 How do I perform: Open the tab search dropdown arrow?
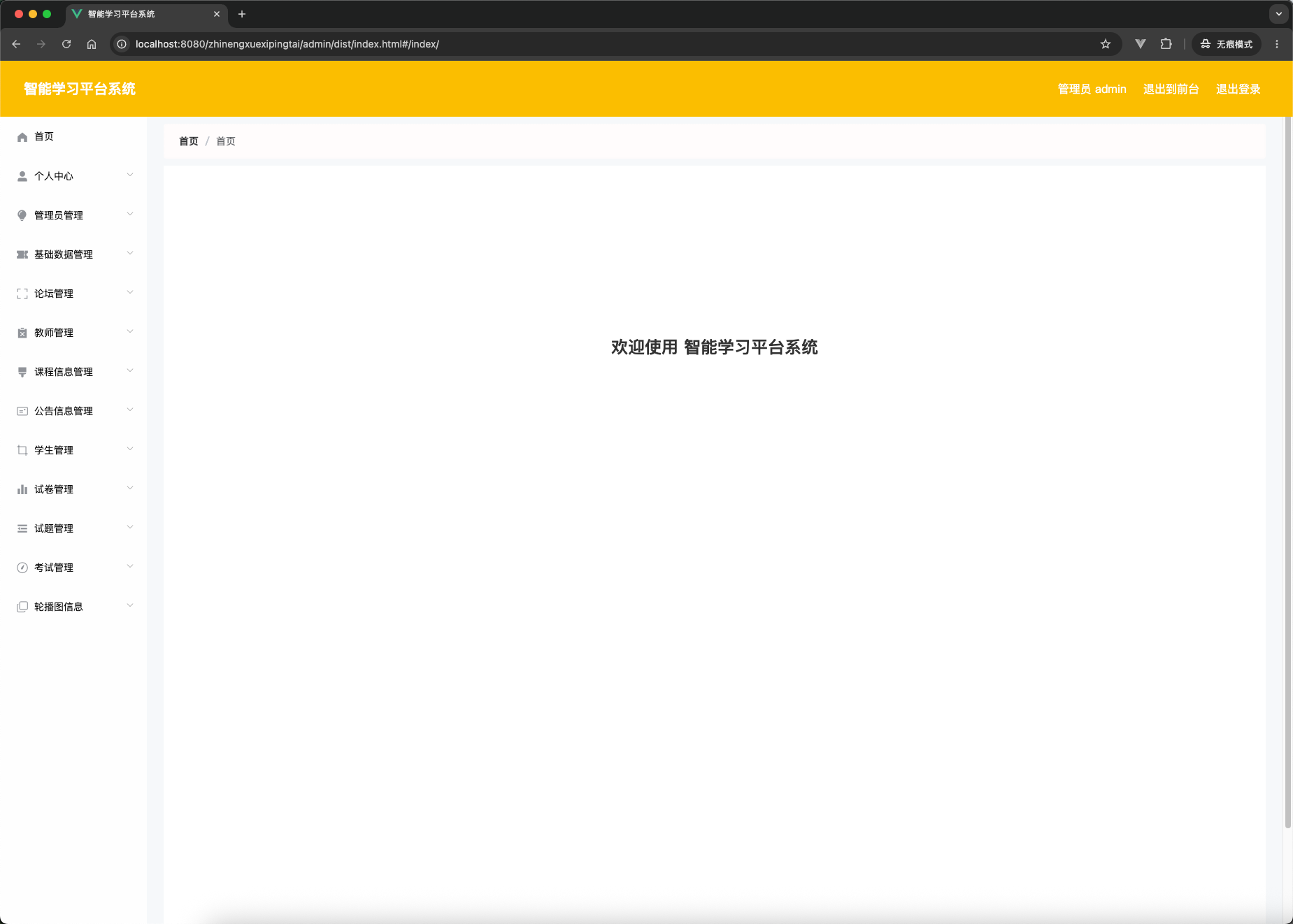(1279, 14)
